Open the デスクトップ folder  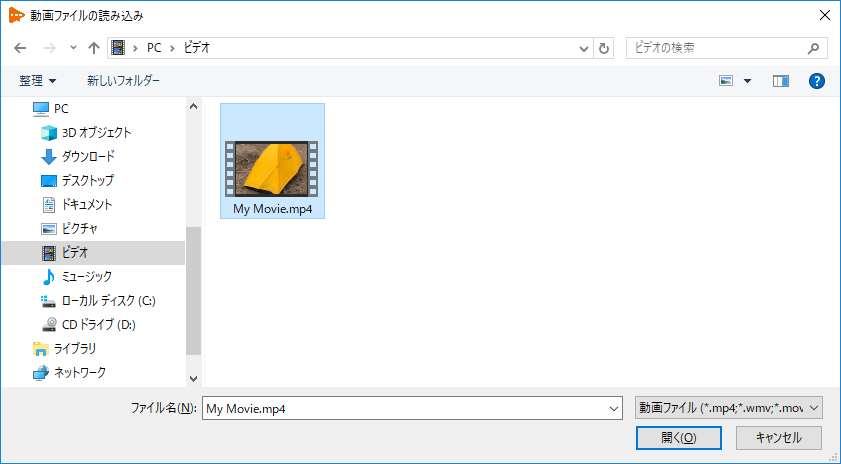tap(87, 181)
